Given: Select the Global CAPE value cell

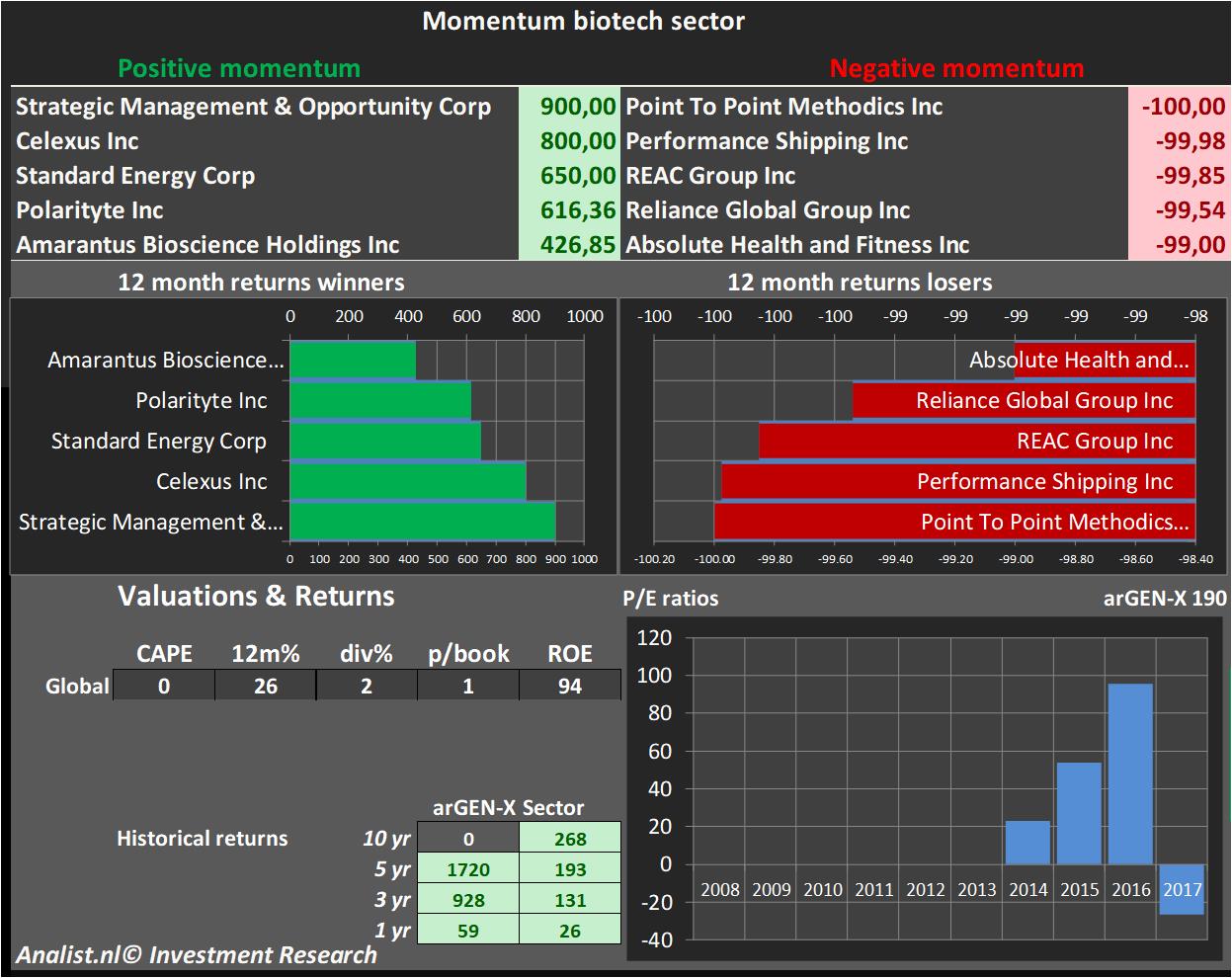Looking at the screenshot, I should 164,686.
